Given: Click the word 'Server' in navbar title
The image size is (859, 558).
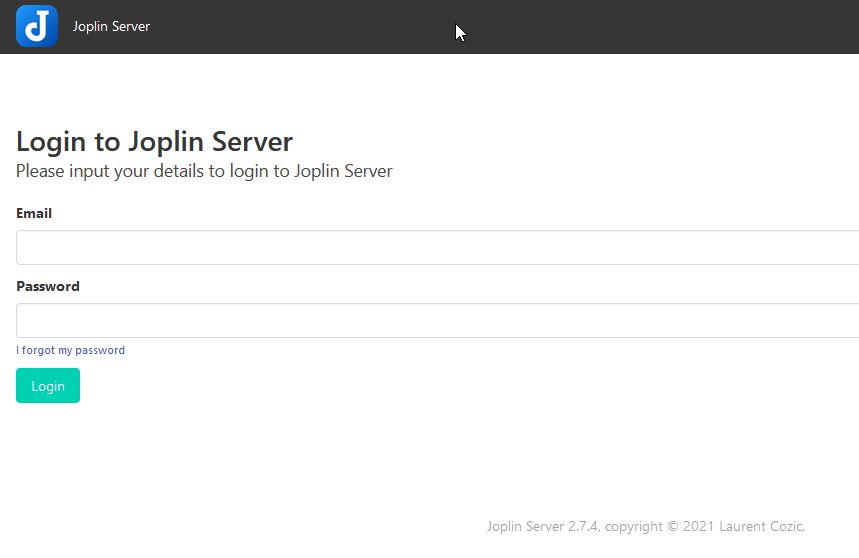Looking at the screenshot, I should click(x=130, y=26).
